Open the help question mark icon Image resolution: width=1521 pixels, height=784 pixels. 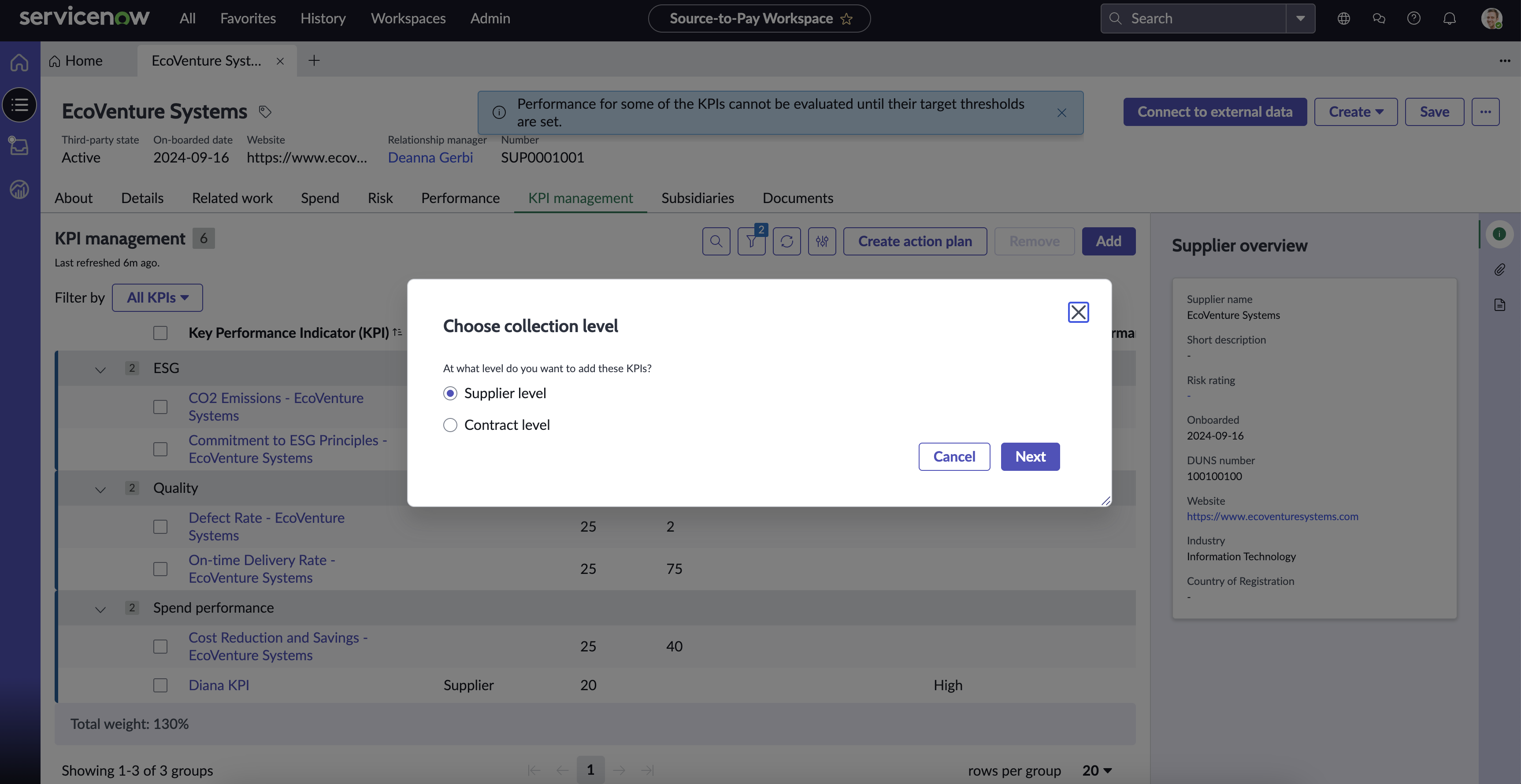pyautogui.click(x=1413, y=18)
